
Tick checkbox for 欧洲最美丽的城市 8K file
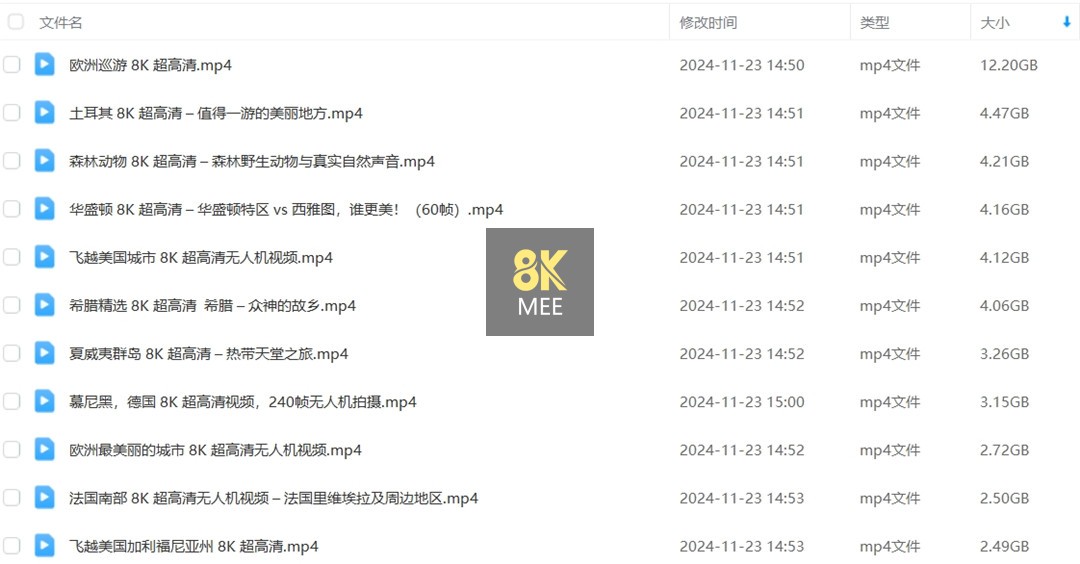coord(12,450)
